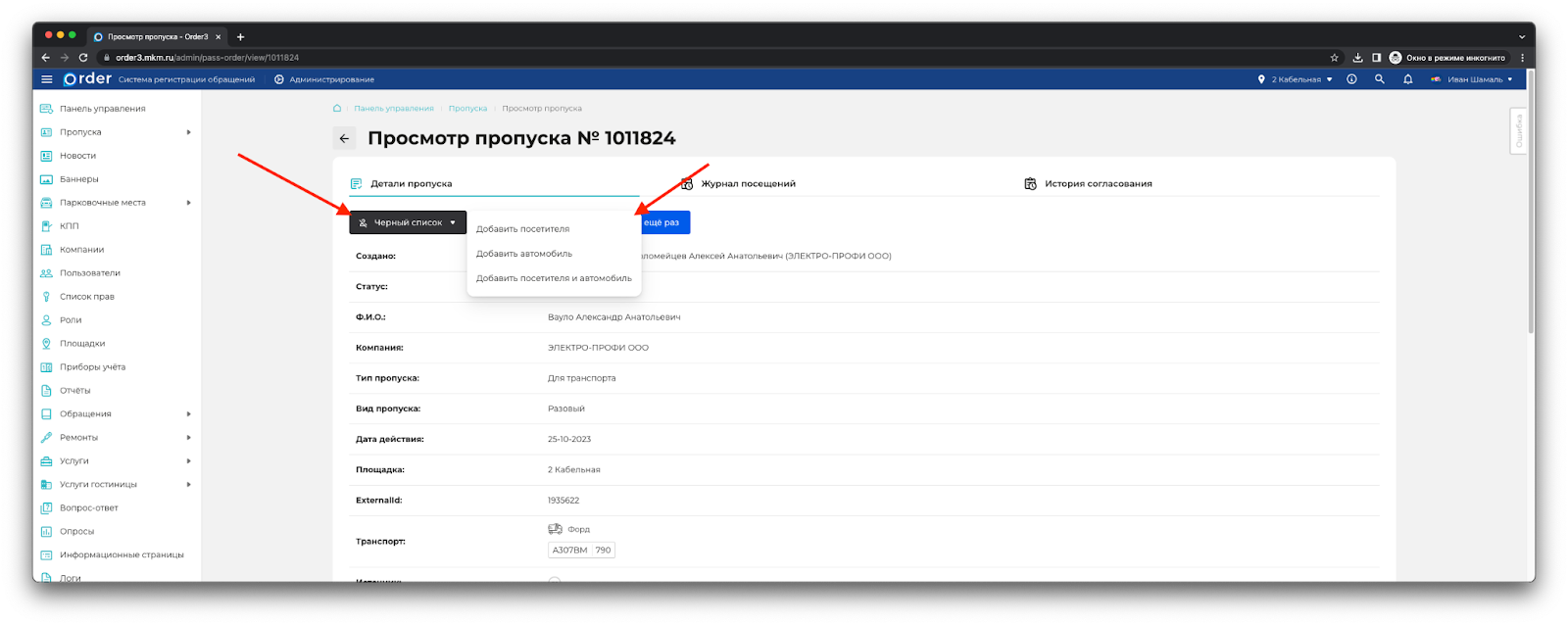Click the home icon in breadcrumbs
The image size is (1568, 625).
[x=337, y=109]
